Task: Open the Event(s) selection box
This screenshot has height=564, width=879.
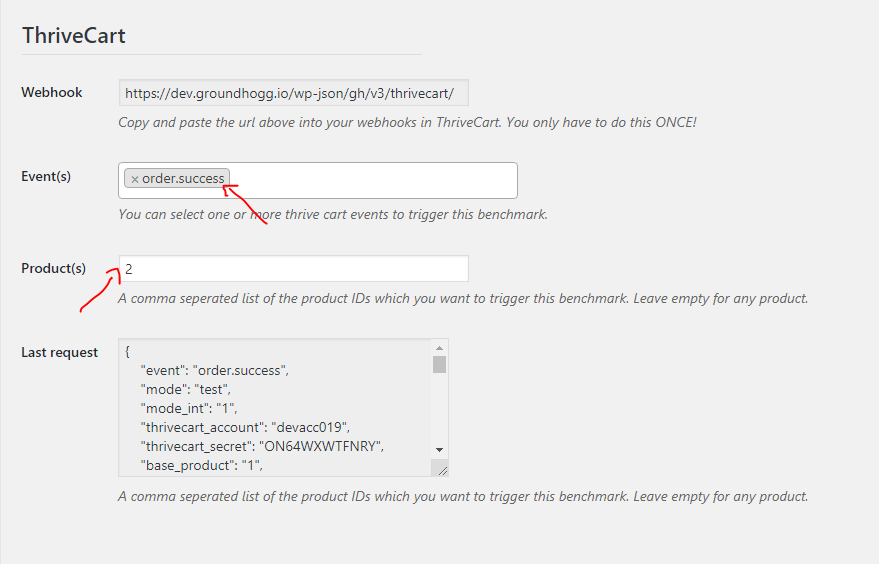Action: point(317,180)
